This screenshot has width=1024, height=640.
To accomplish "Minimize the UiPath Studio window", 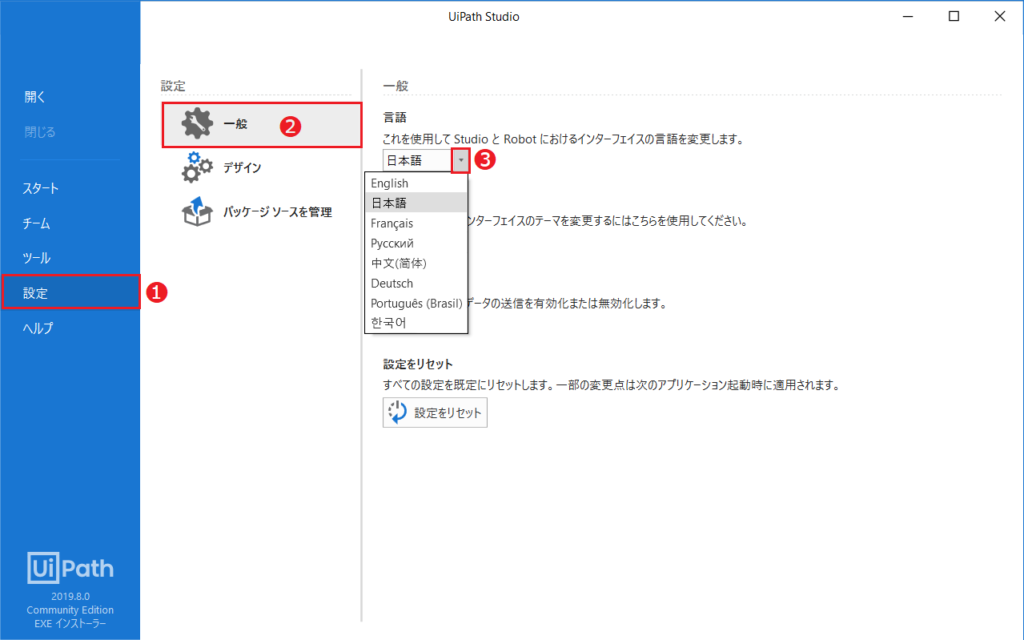I will coord(908,16).
